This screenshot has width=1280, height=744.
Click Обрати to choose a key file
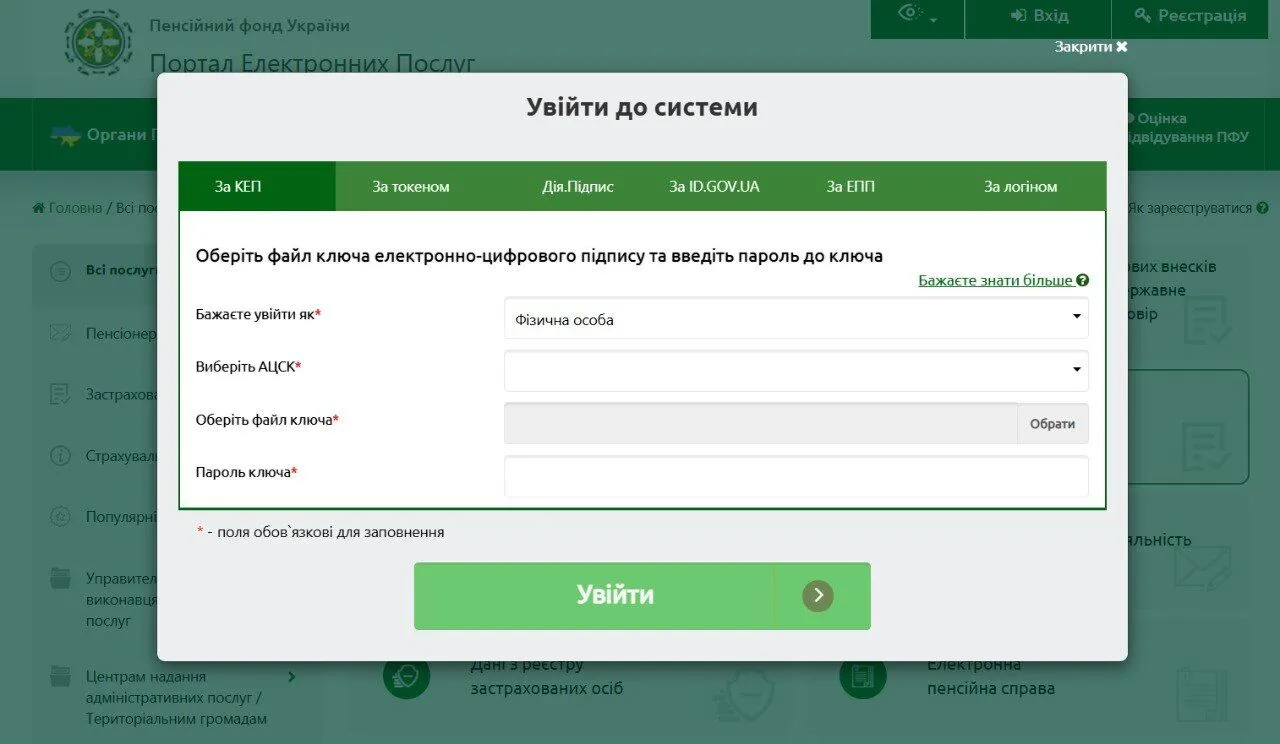1052,423
